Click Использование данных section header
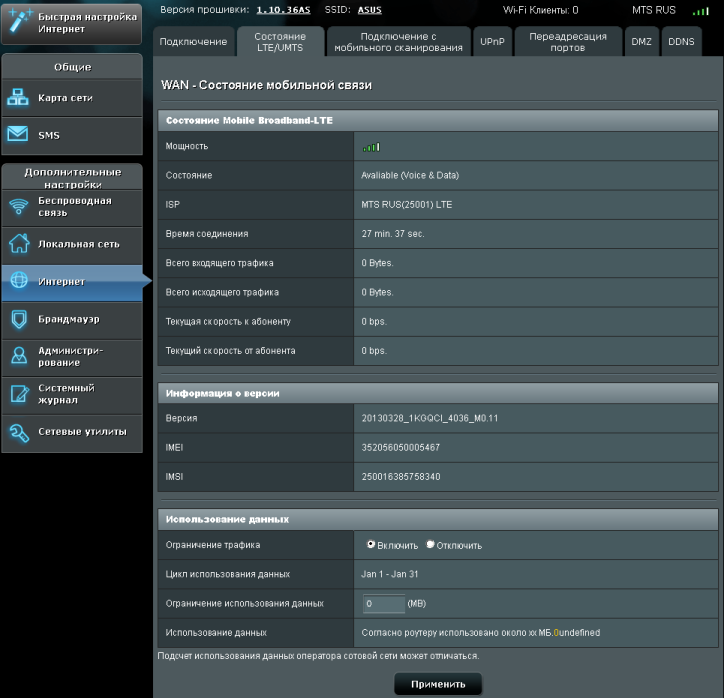 (x=438, y=519)
